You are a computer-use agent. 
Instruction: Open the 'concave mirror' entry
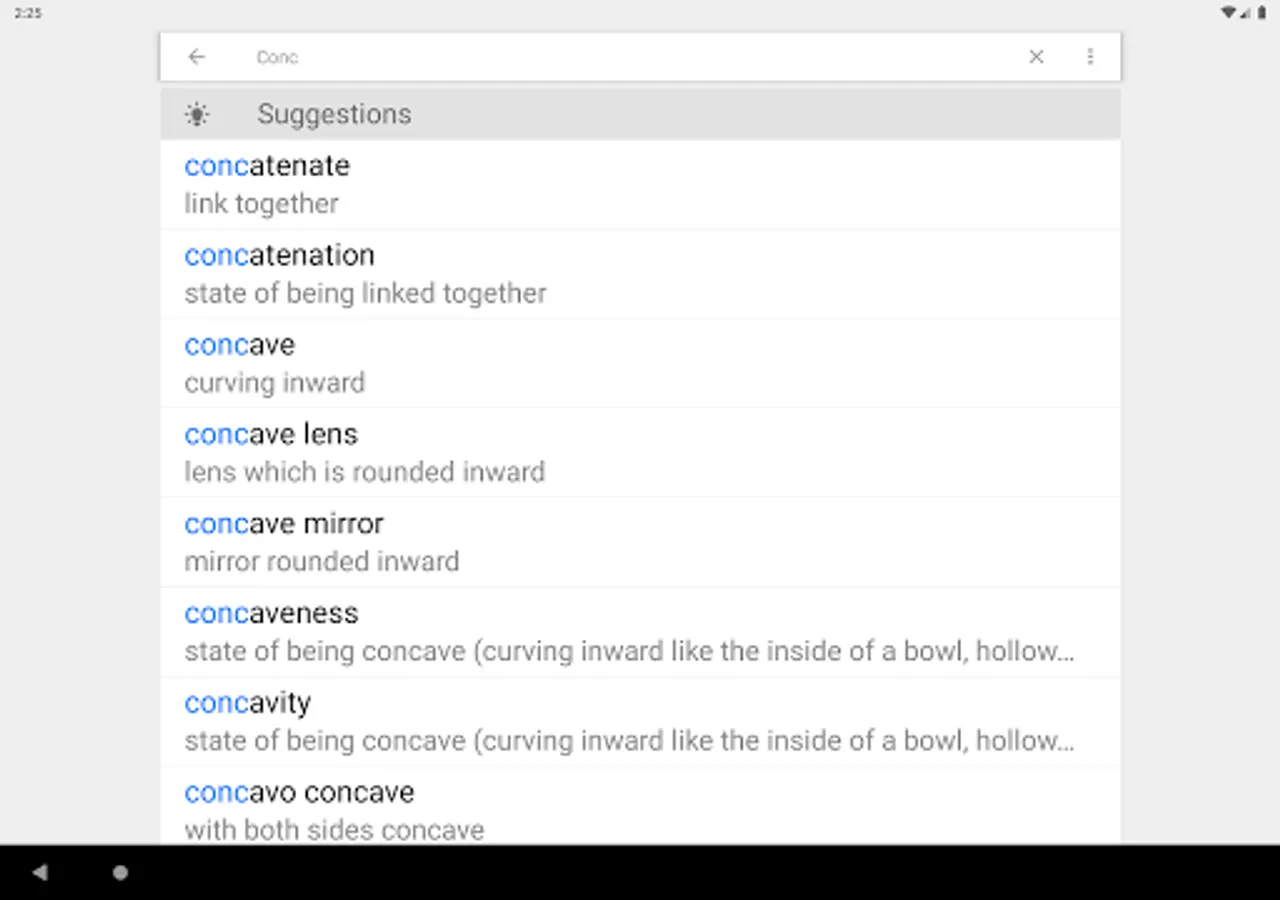tap(284, 523)
